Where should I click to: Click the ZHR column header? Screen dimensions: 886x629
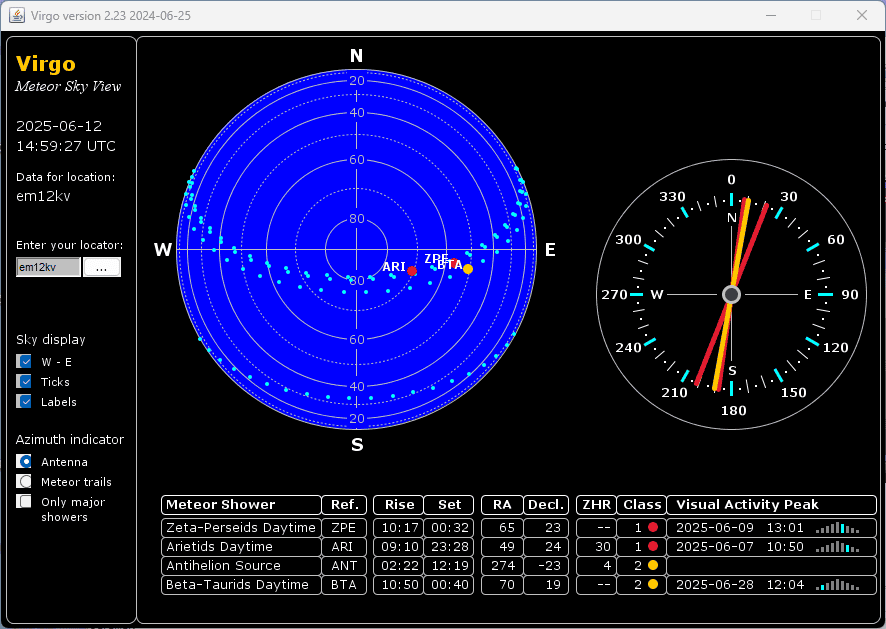point(596,505)
